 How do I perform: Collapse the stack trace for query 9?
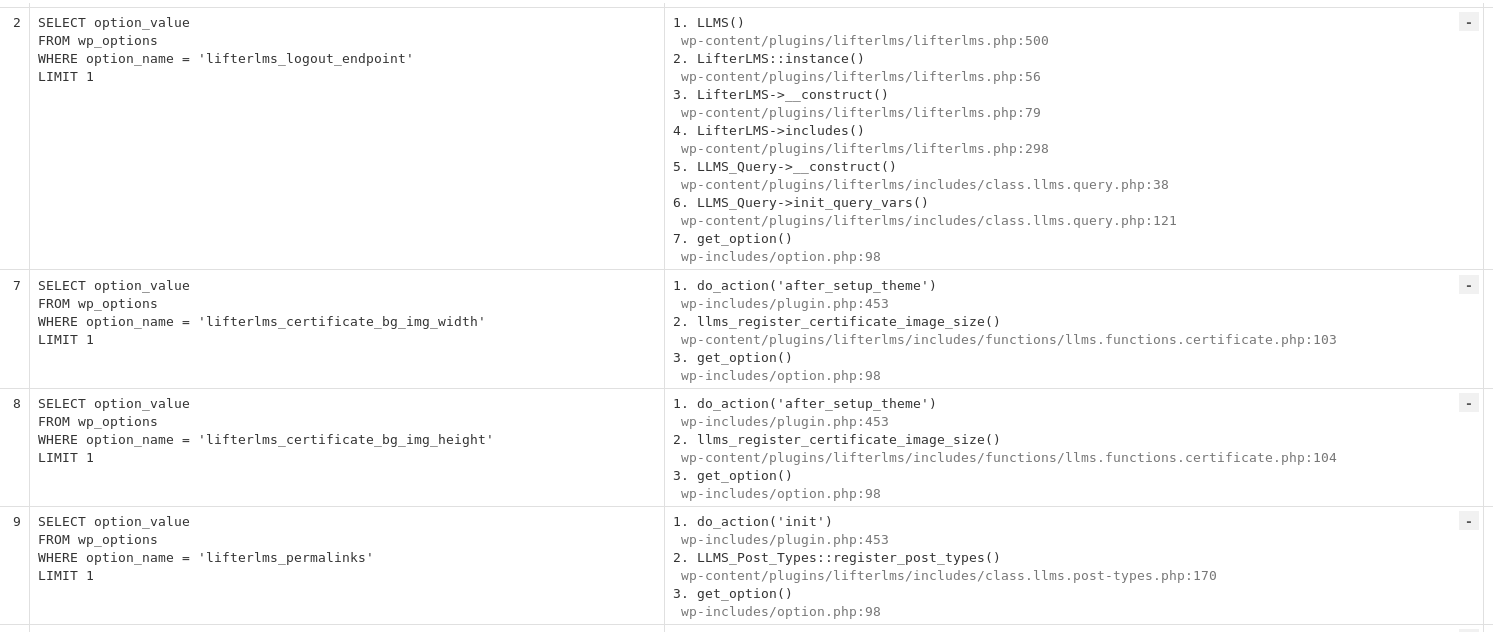pyautogui.click(x=1468, y=521)
